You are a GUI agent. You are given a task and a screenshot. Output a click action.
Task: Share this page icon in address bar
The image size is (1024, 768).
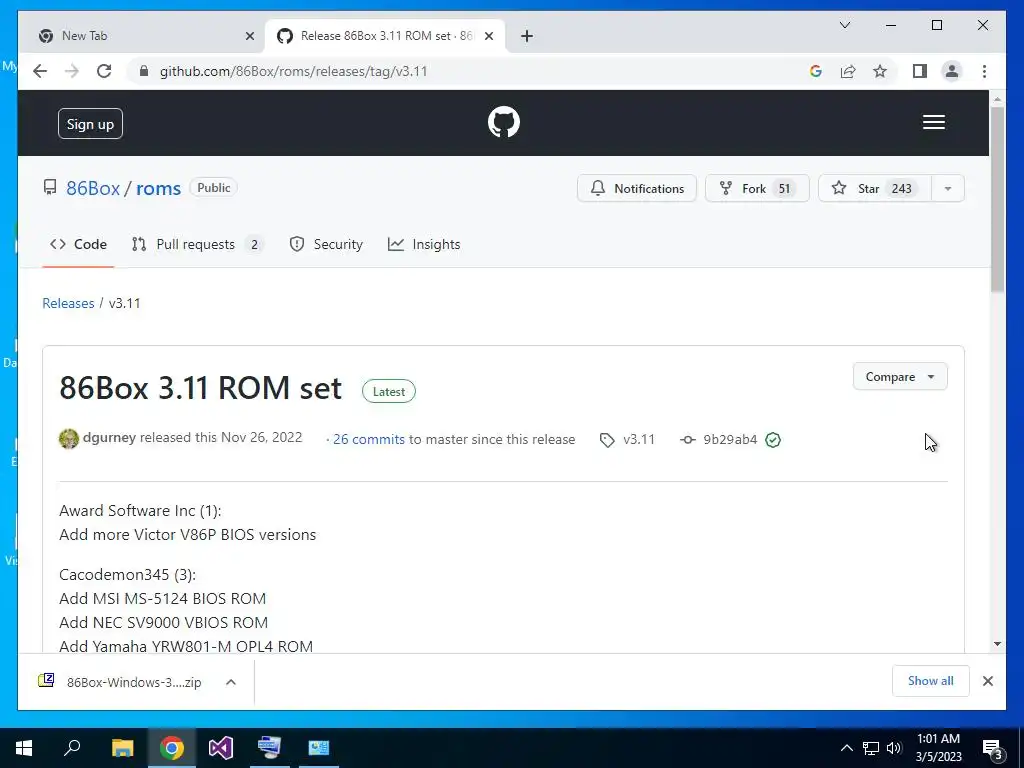(x=848, y=71)
